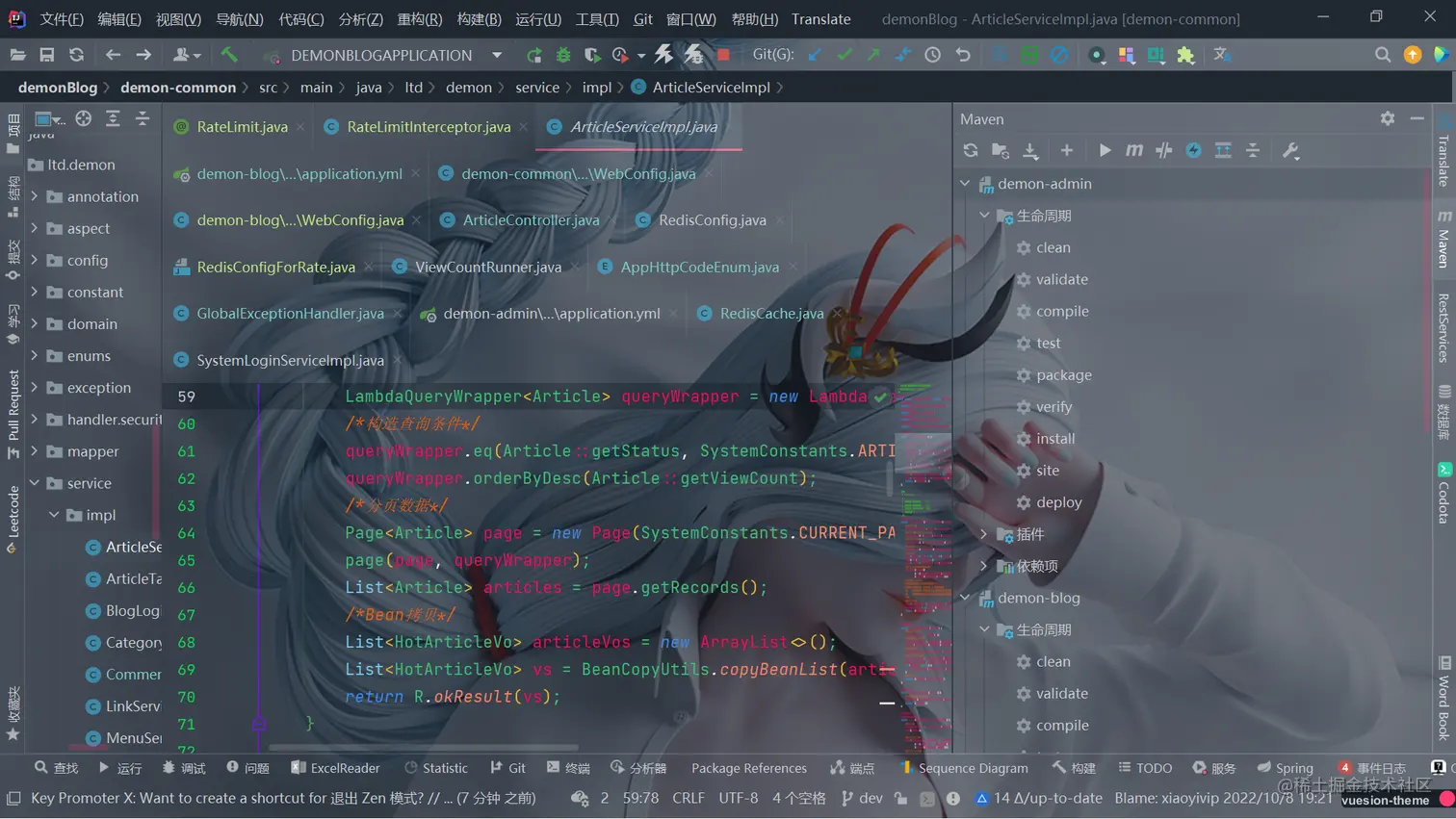
Task: Push commits with the green up-right arrow
Action: [x=873, y=55]
